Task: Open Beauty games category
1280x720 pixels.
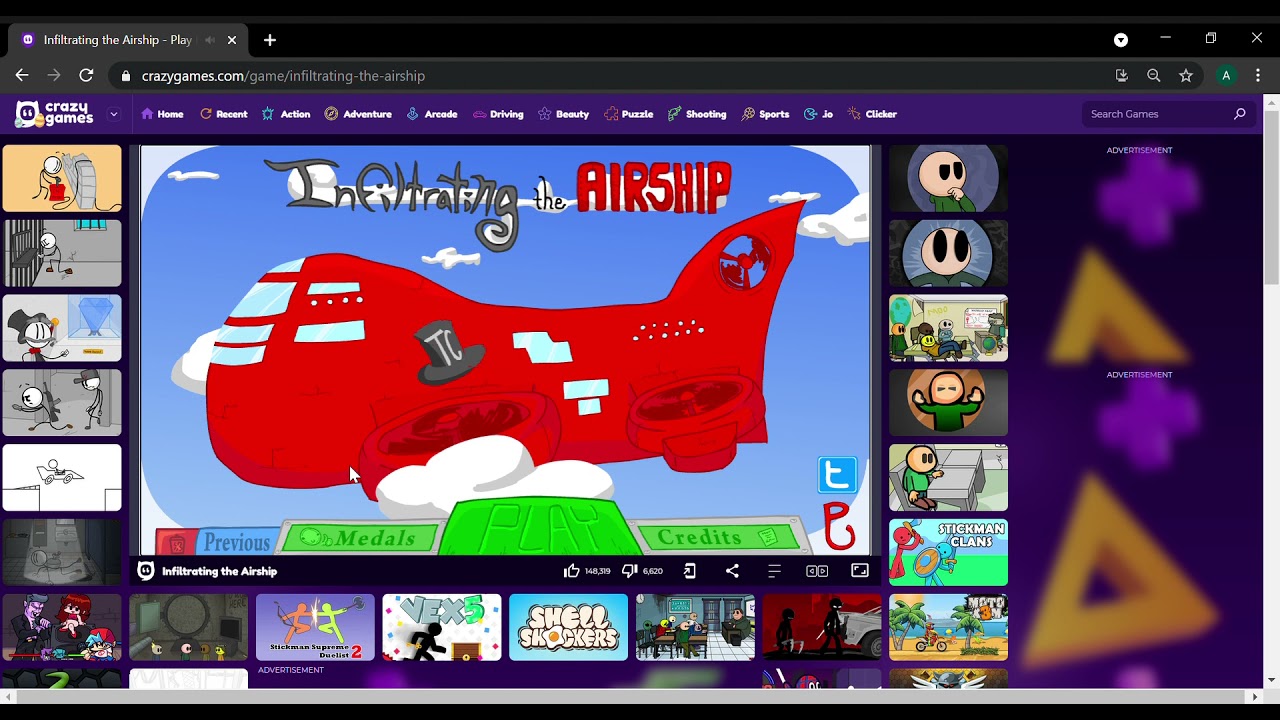Action: [563, 114]
